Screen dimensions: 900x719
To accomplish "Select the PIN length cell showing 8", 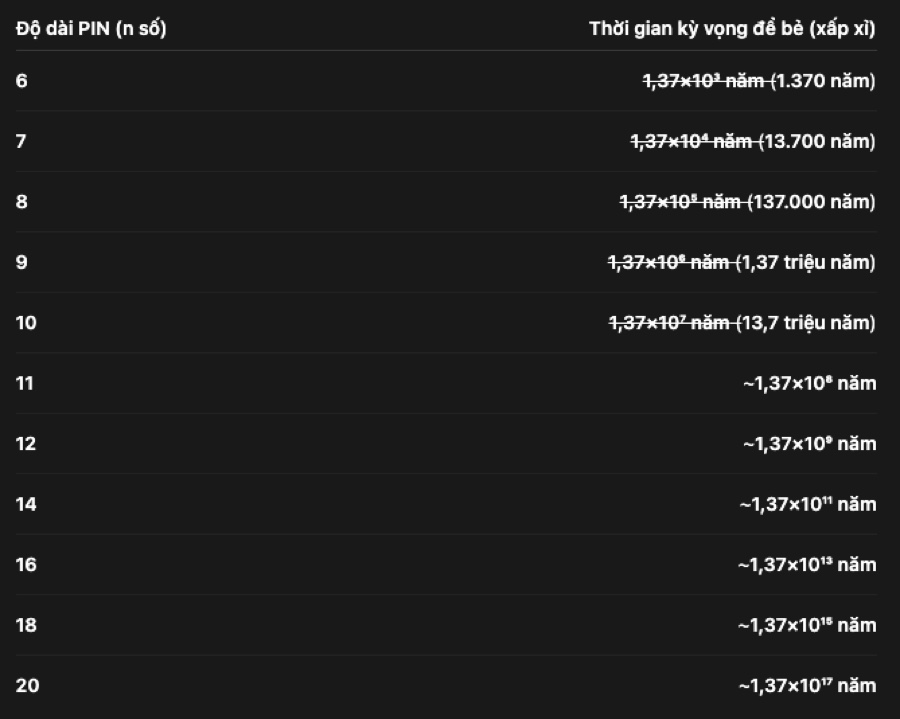I will tap(22, 202).
